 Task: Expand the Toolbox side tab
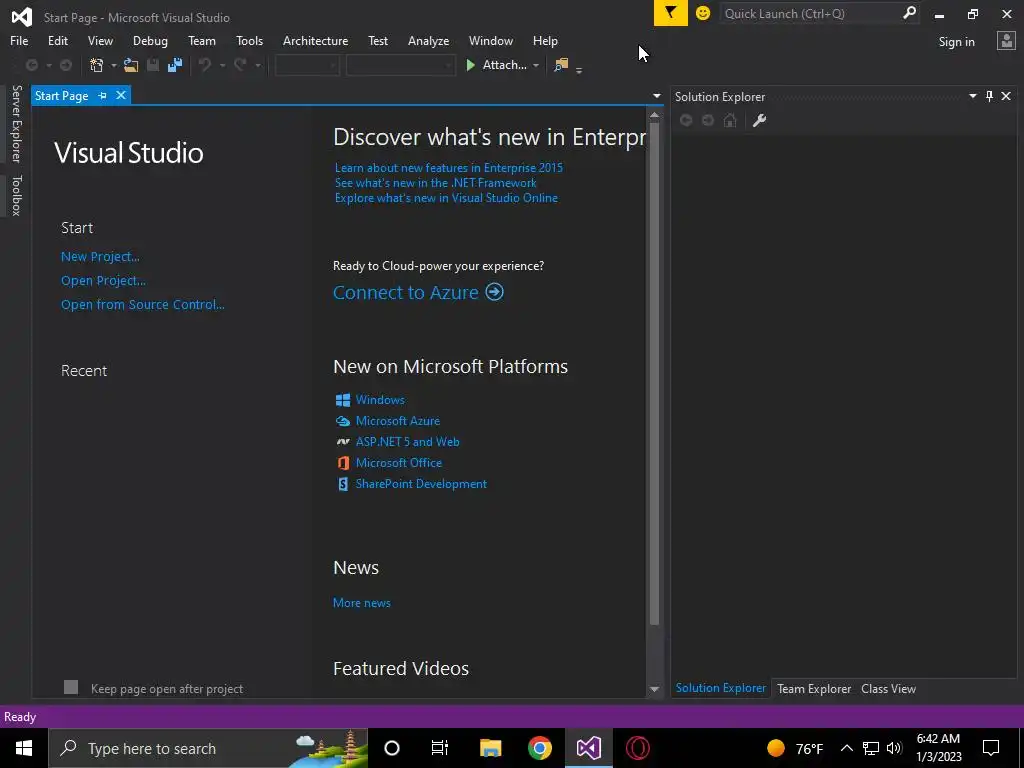point(16,195)
